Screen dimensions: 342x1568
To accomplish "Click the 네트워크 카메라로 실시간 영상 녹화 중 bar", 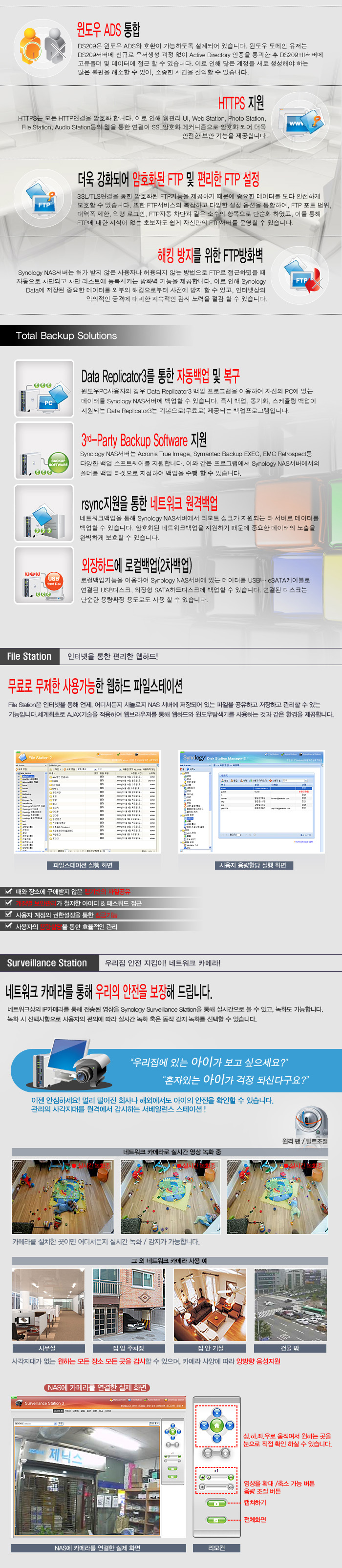I will tap(171, 1151).
